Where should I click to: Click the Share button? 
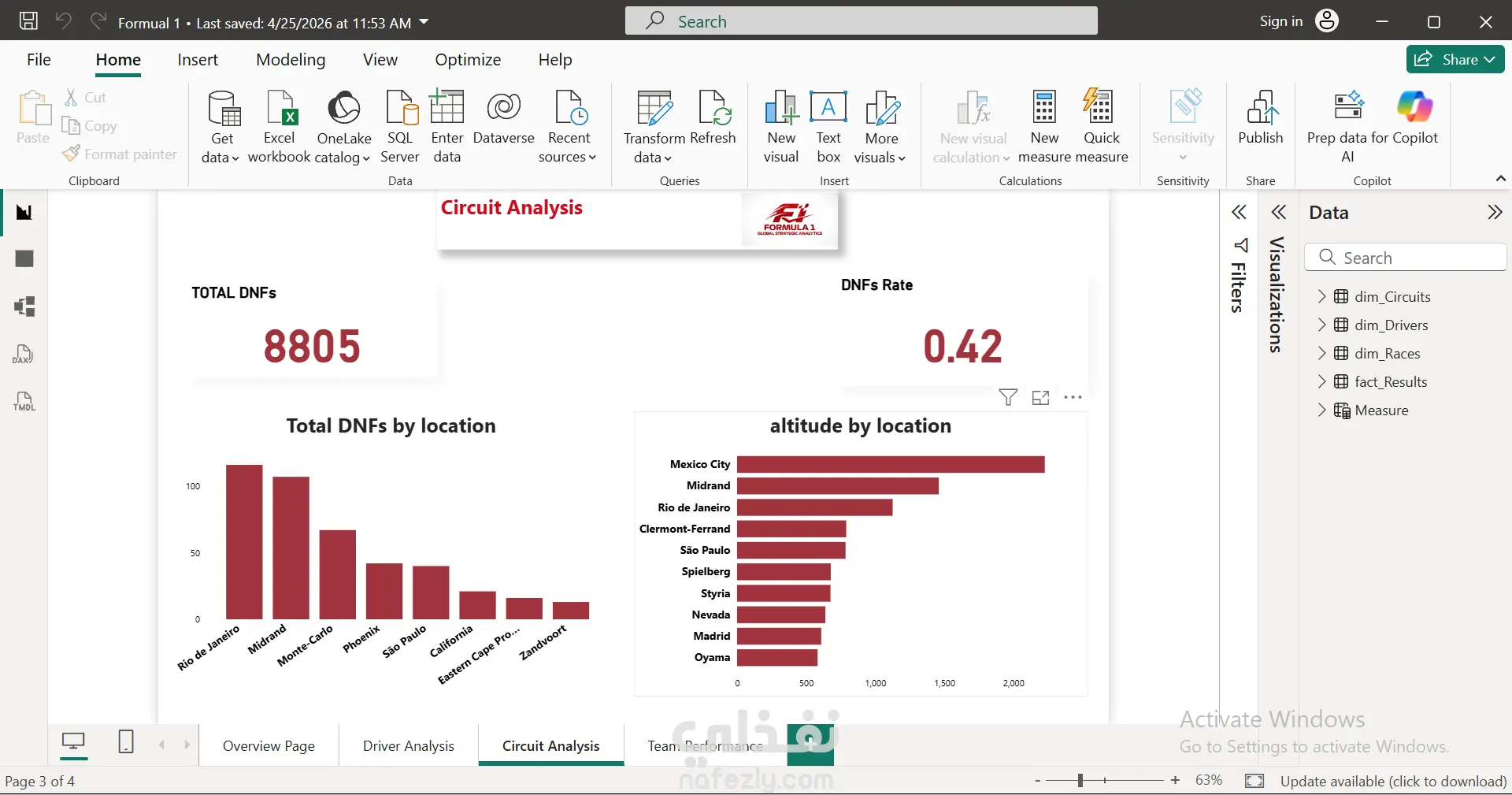(1455, 59)
